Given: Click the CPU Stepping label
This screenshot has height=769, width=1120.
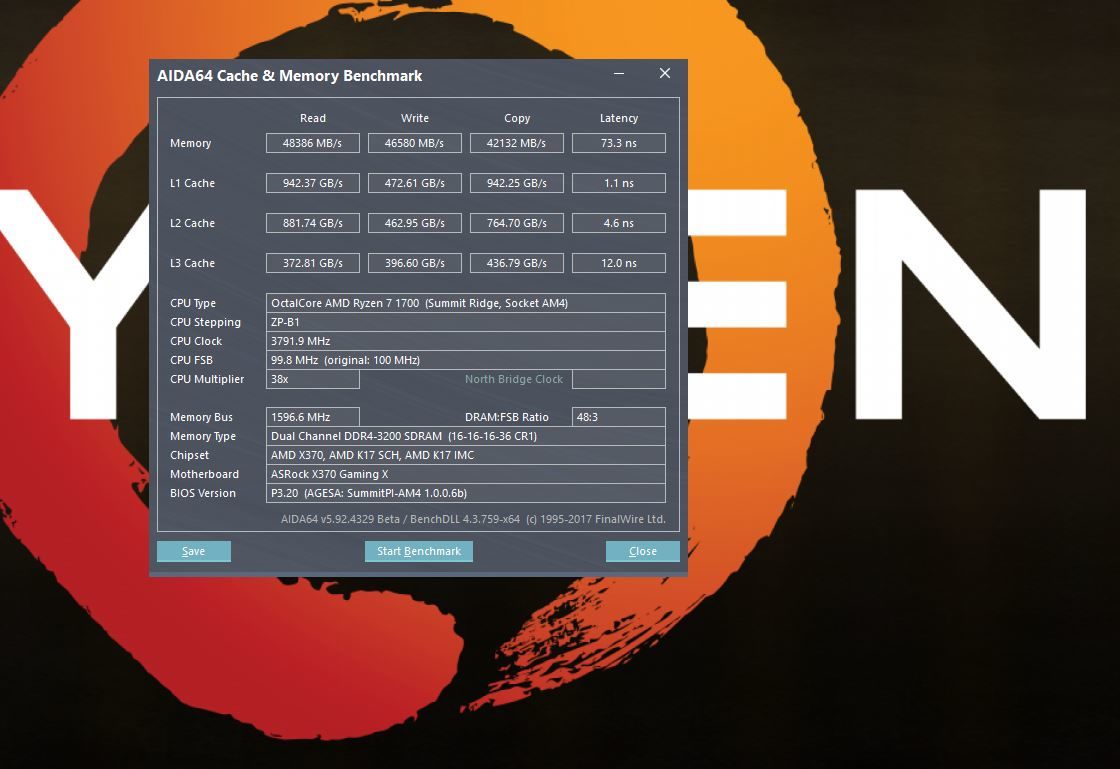Looking at the screenshot, I should point(206,322).
